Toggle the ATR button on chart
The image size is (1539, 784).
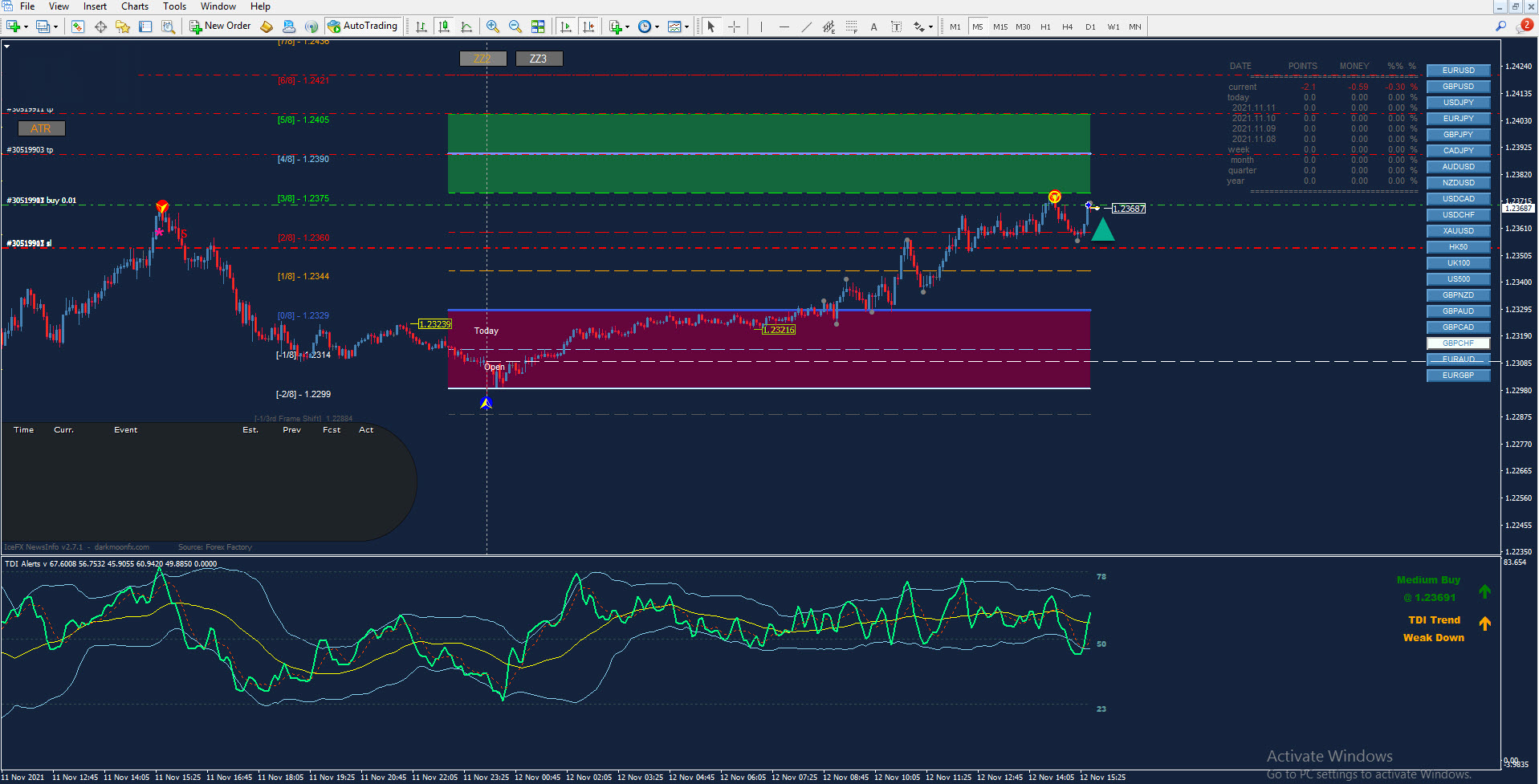click(x=41, y=128)
